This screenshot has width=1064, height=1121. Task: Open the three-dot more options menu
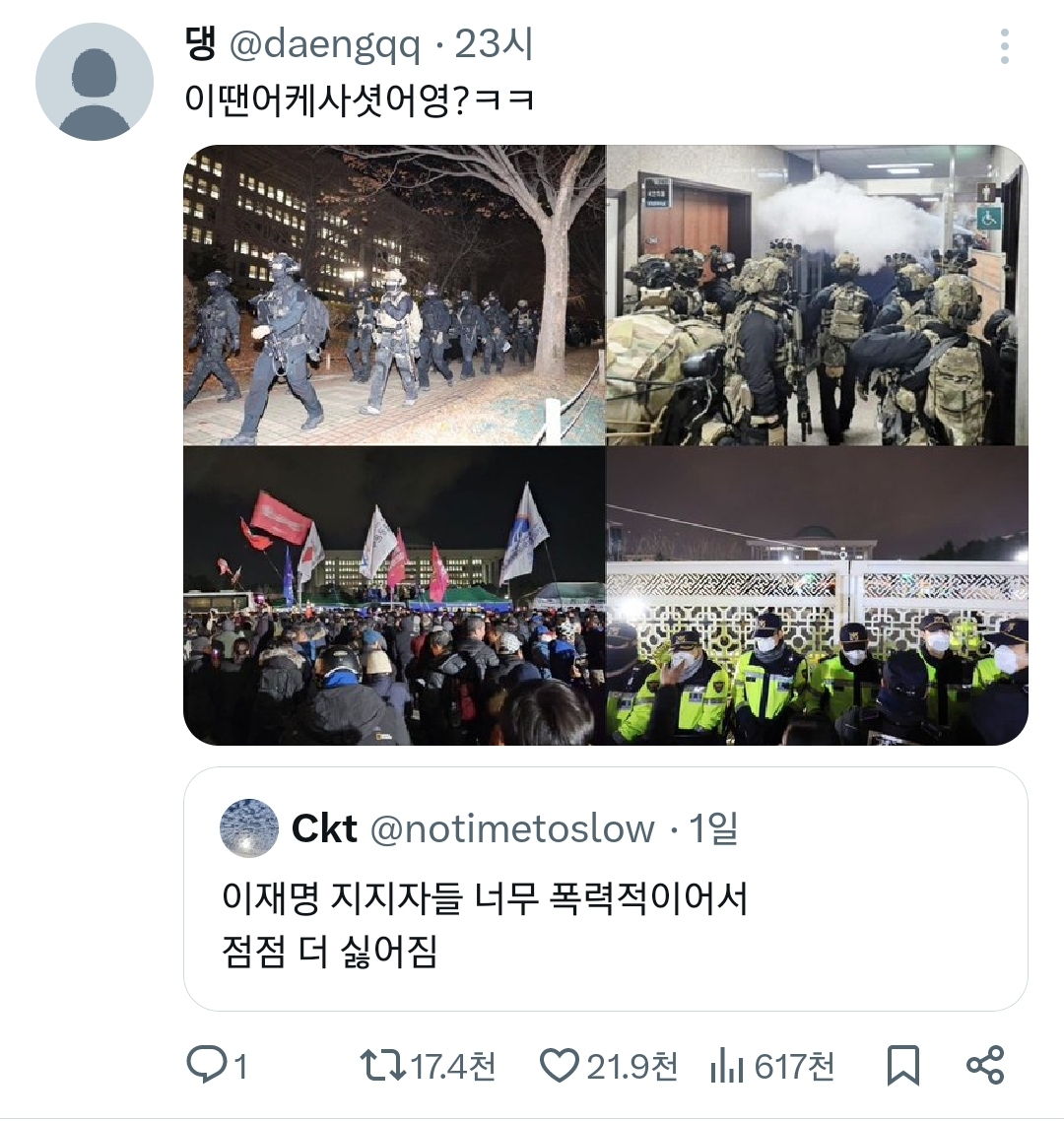click(x=1004, y=46)
